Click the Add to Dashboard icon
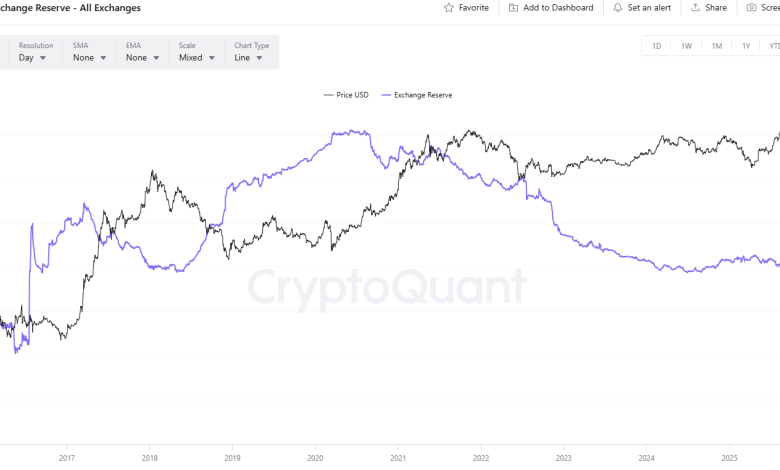The height and width of the screenshot is (470, 780). tap(513, 8)
